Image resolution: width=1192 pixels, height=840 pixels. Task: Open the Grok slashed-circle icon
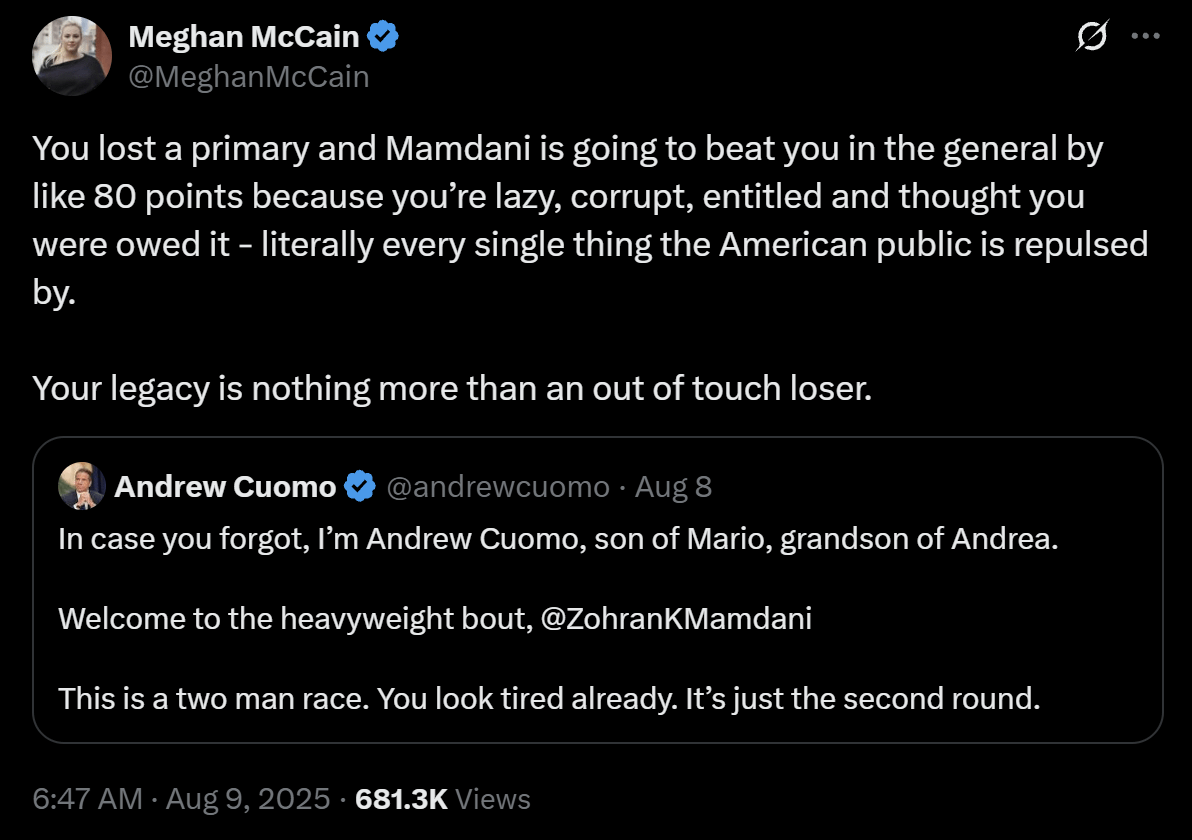tap(1092, 36)
